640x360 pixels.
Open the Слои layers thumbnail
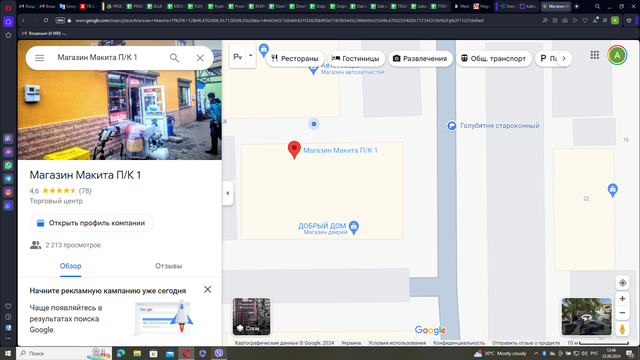point(251,316)
